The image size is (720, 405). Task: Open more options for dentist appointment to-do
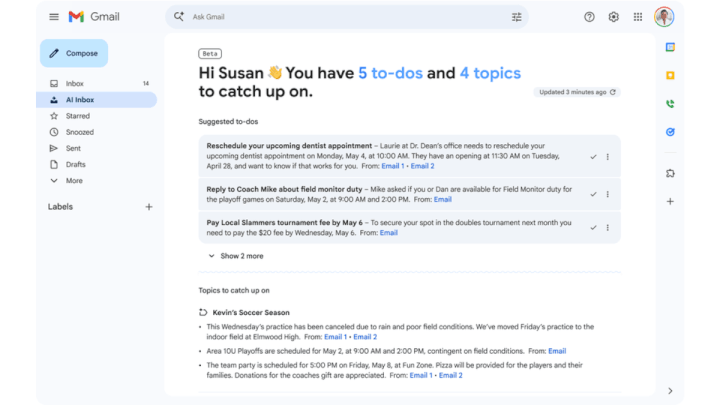[608, 157]
